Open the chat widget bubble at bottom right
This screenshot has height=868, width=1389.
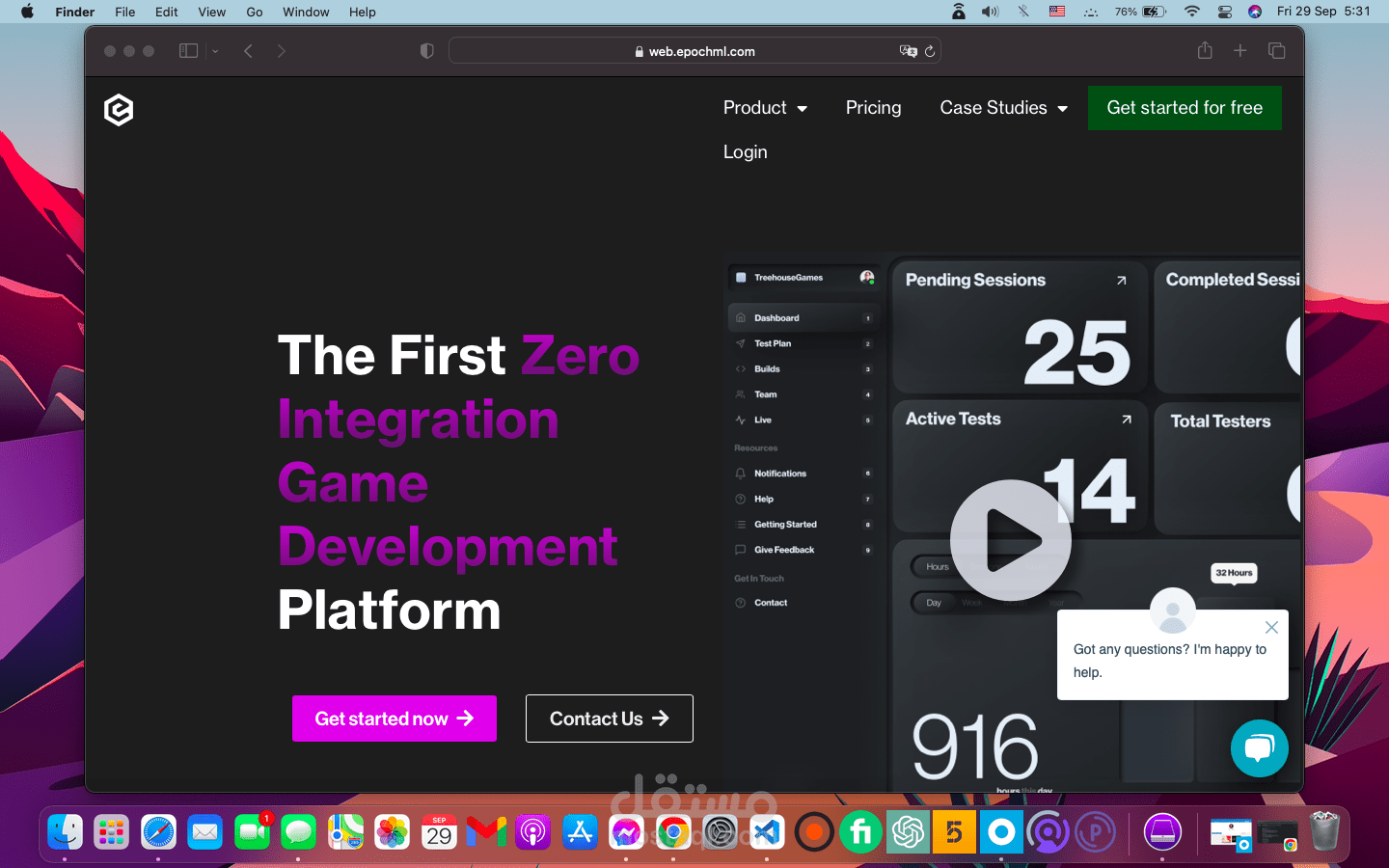coord(1260,748)
